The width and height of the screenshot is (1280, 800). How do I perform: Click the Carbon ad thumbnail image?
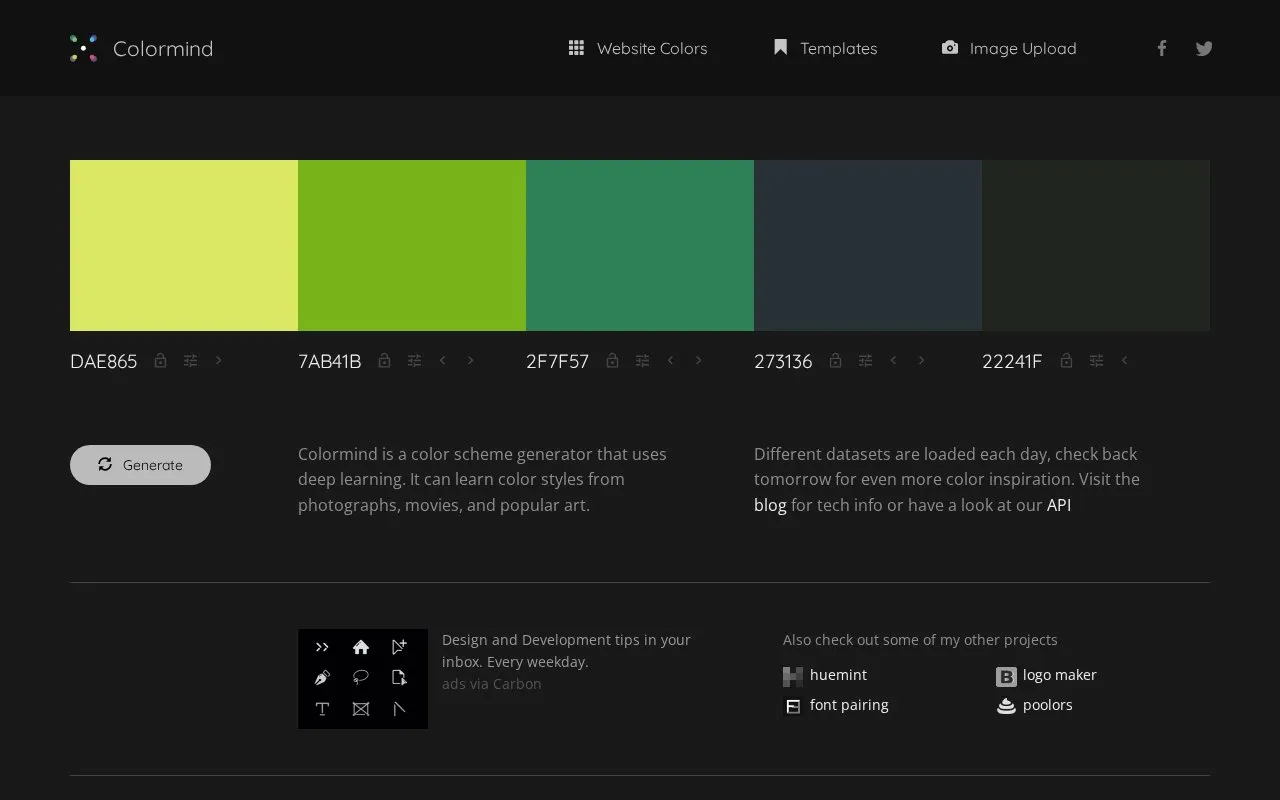click(x=363, y=679)
